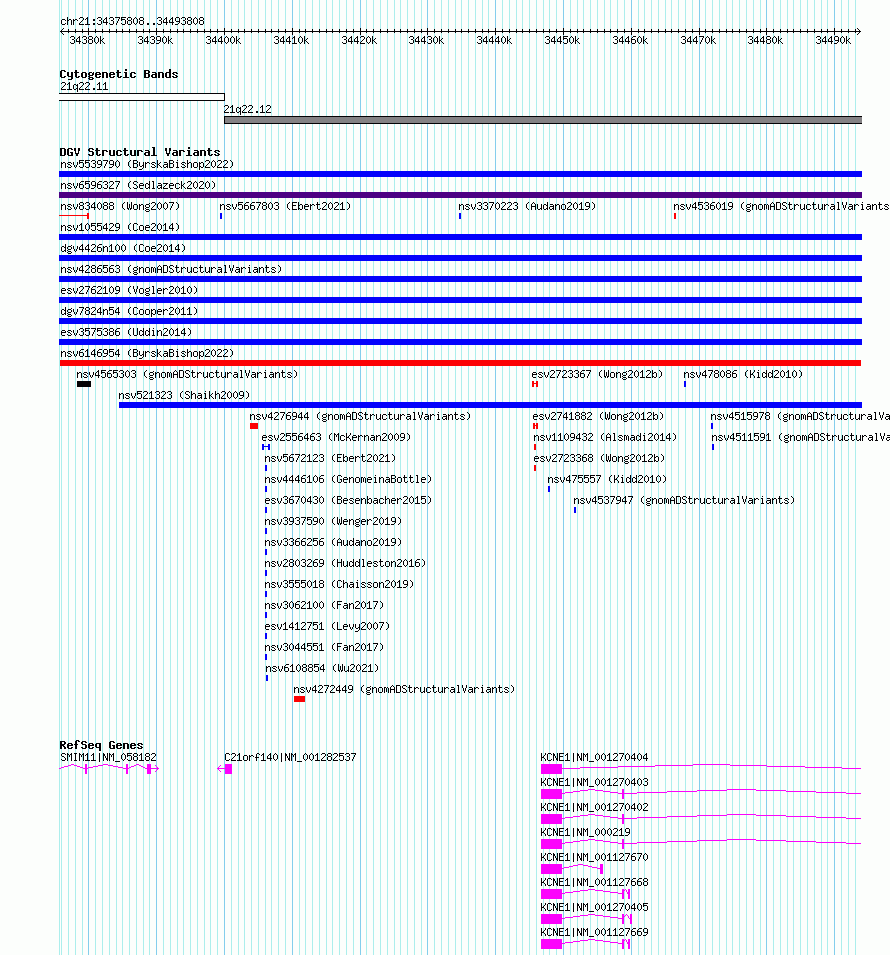Image resolution: width=890 pixels, height=955 pixels.
Task: Open C21orf140|NM_001282537 gene label
Action: [290, 758]
